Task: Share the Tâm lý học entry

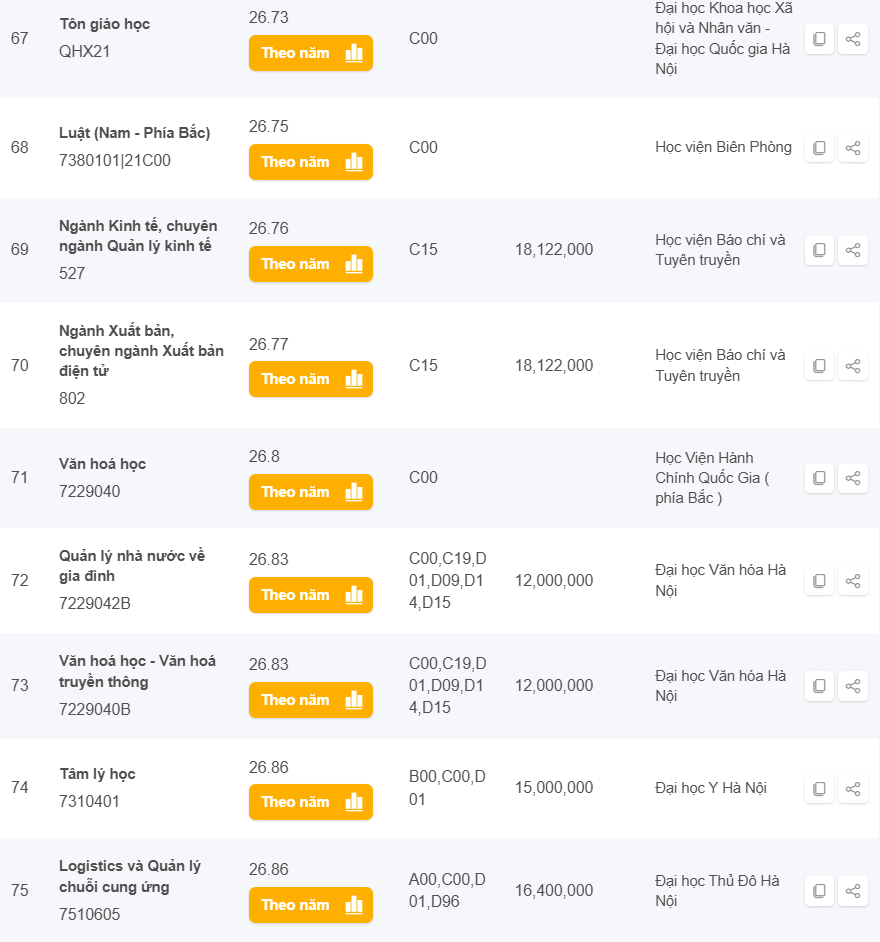Action: [853, 789]
